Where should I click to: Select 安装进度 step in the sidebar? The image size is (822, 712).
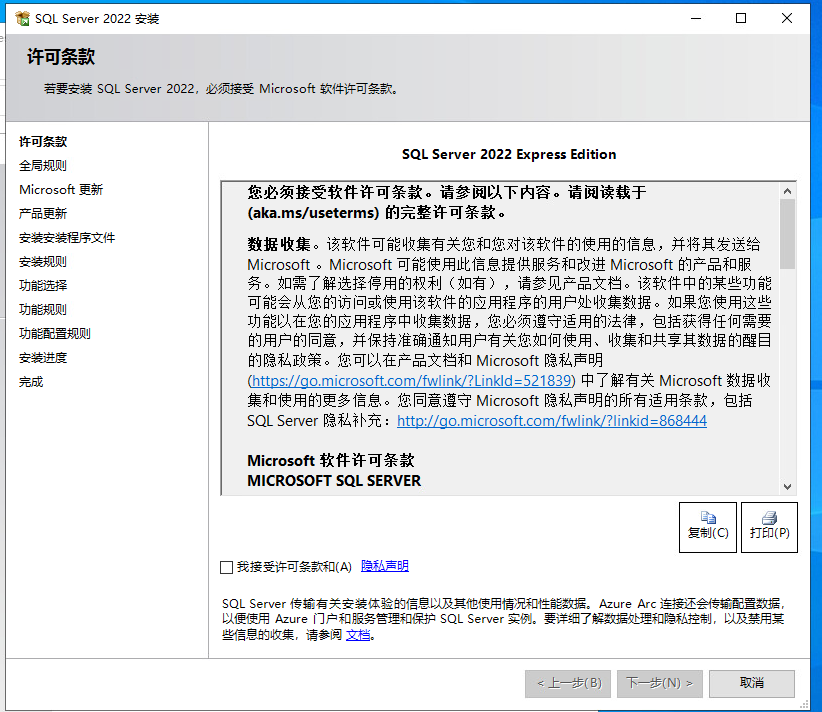click(x=43, y=358)
